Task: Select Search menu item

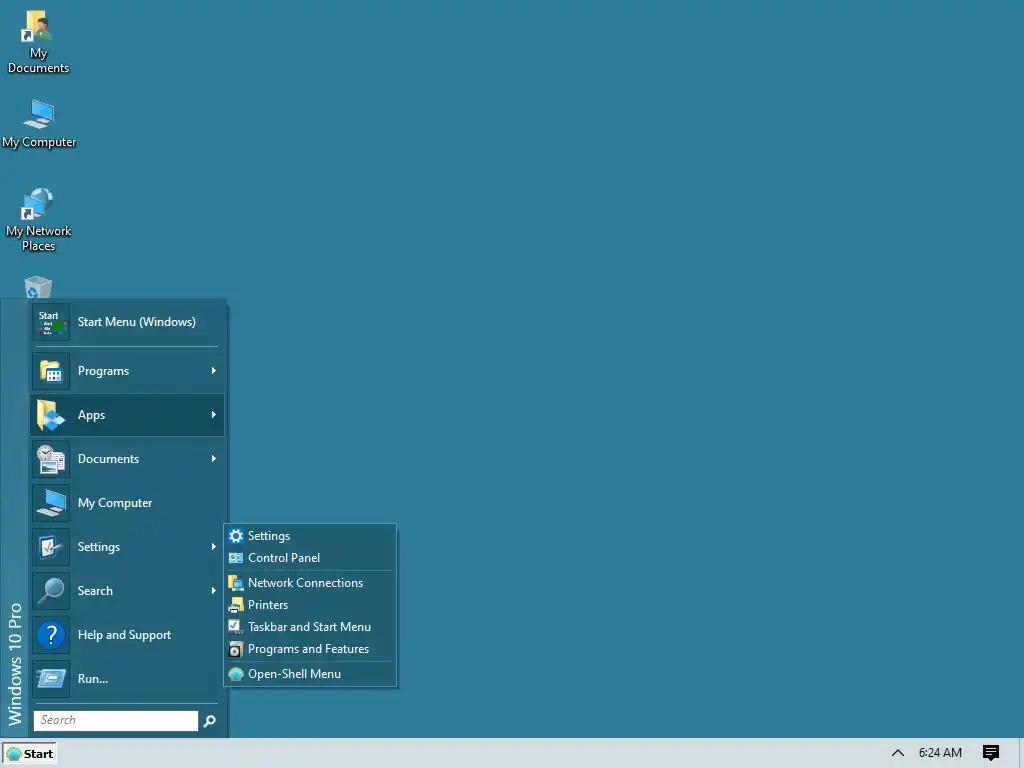Action: [x=127, y=590]
